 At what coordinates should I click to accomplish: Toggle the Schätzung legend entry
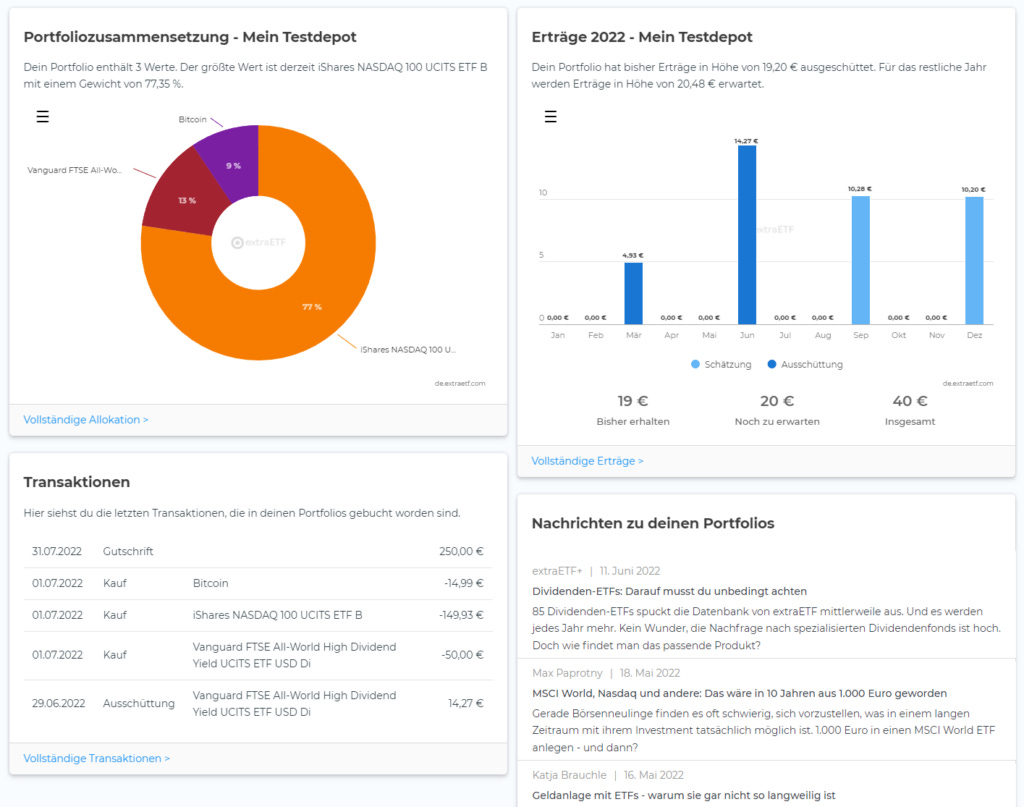(x=721, y=364)
